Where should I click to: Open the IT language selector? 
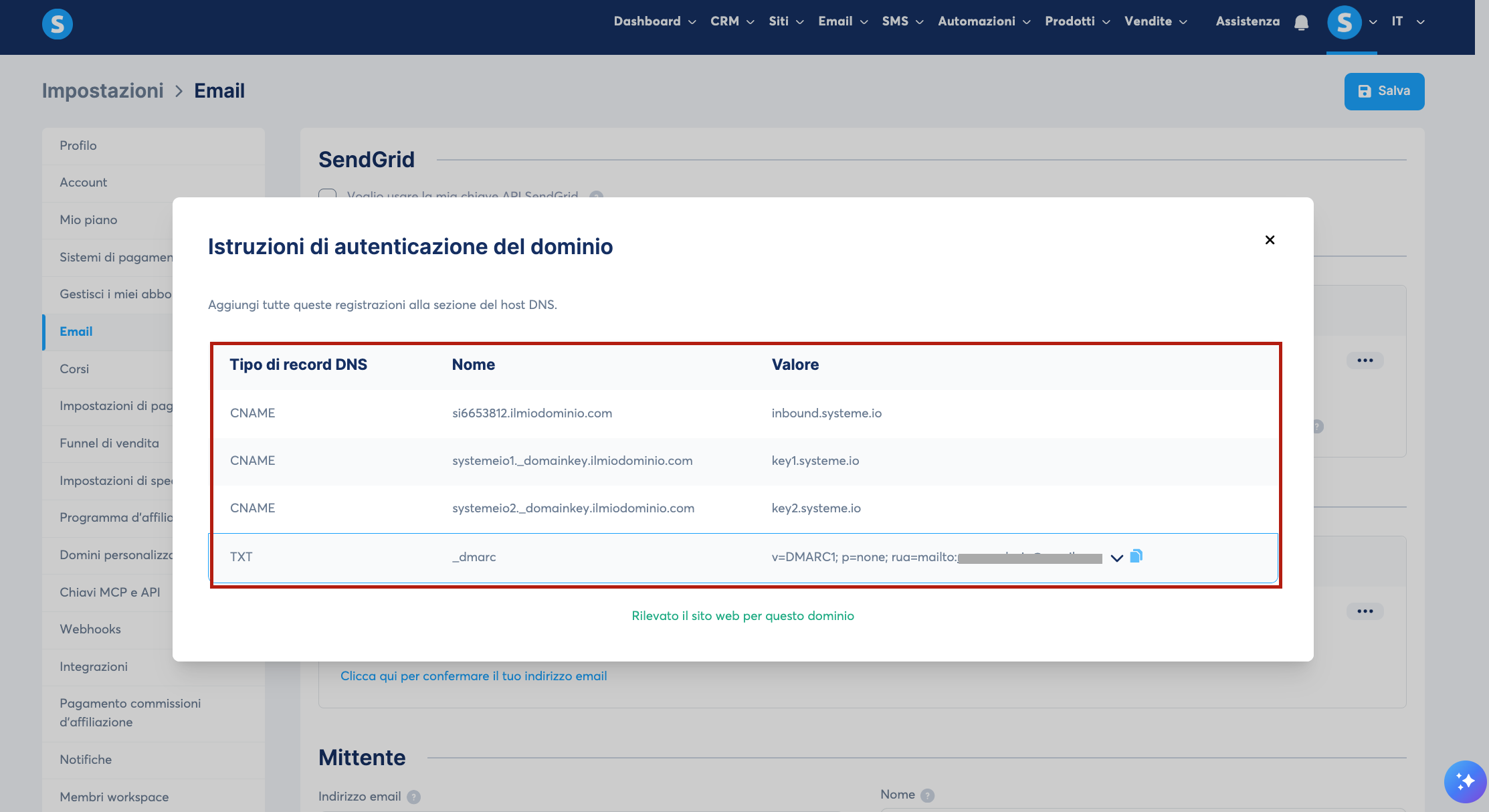(x=1407, y=21)
